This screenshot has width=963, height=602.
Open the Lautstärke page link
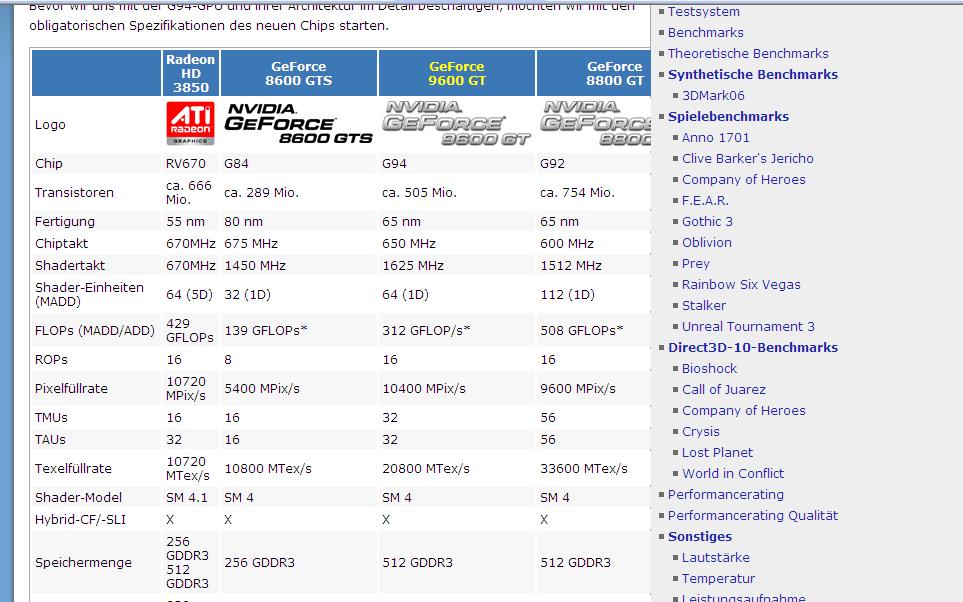tap(715, 557)
